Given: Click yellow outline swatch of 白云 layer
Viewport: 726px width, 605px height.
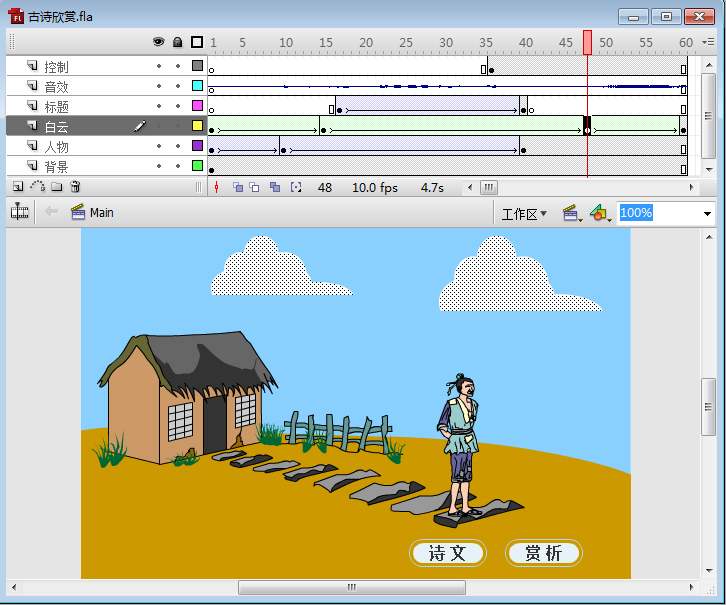Looking at the screenshot, I should 197,125.
